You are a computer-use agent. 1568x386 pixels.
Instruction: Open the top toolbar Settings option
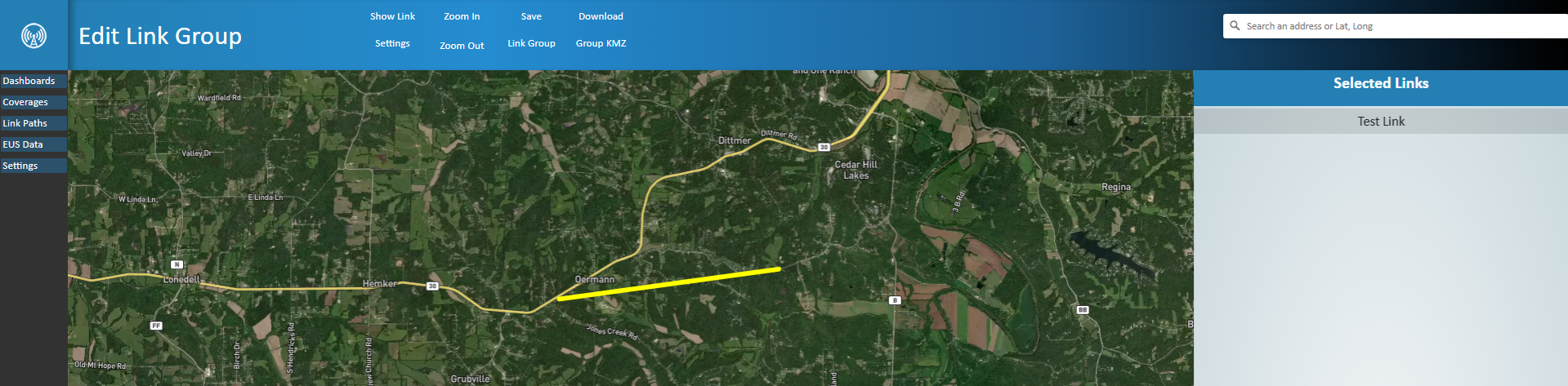point(392,43)
